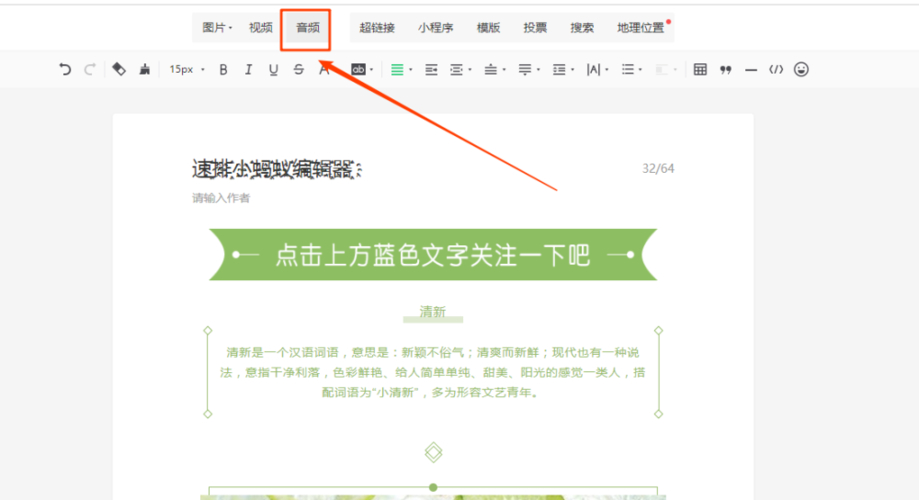Open the green text alignment dropdown
This screenshot has width=919, height=500.
click(x=401, y=69)
